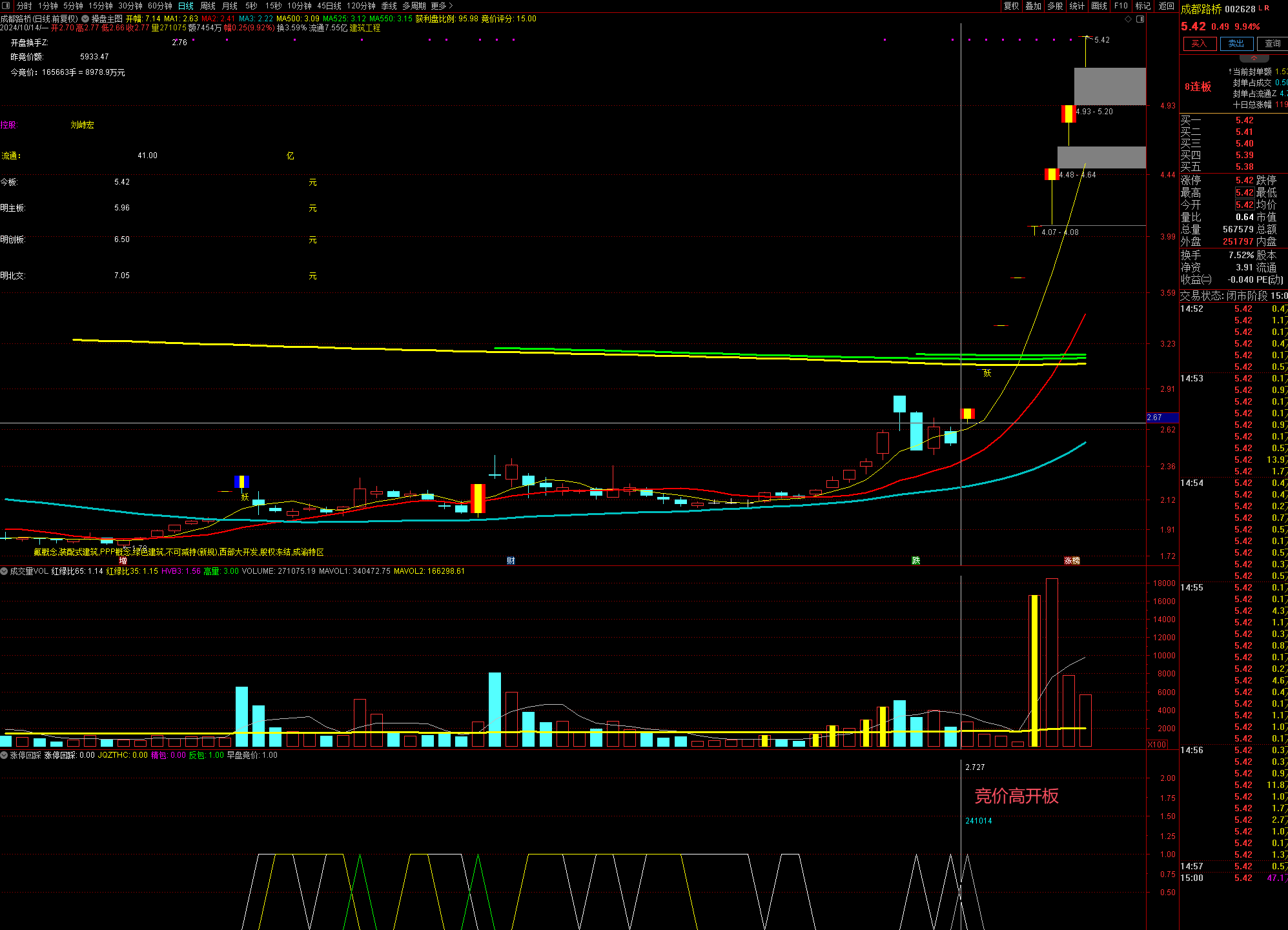This screenshot has height=930, width=1288.
Task: Expand the 更多 periods menu
Action: tap(442, 6)
